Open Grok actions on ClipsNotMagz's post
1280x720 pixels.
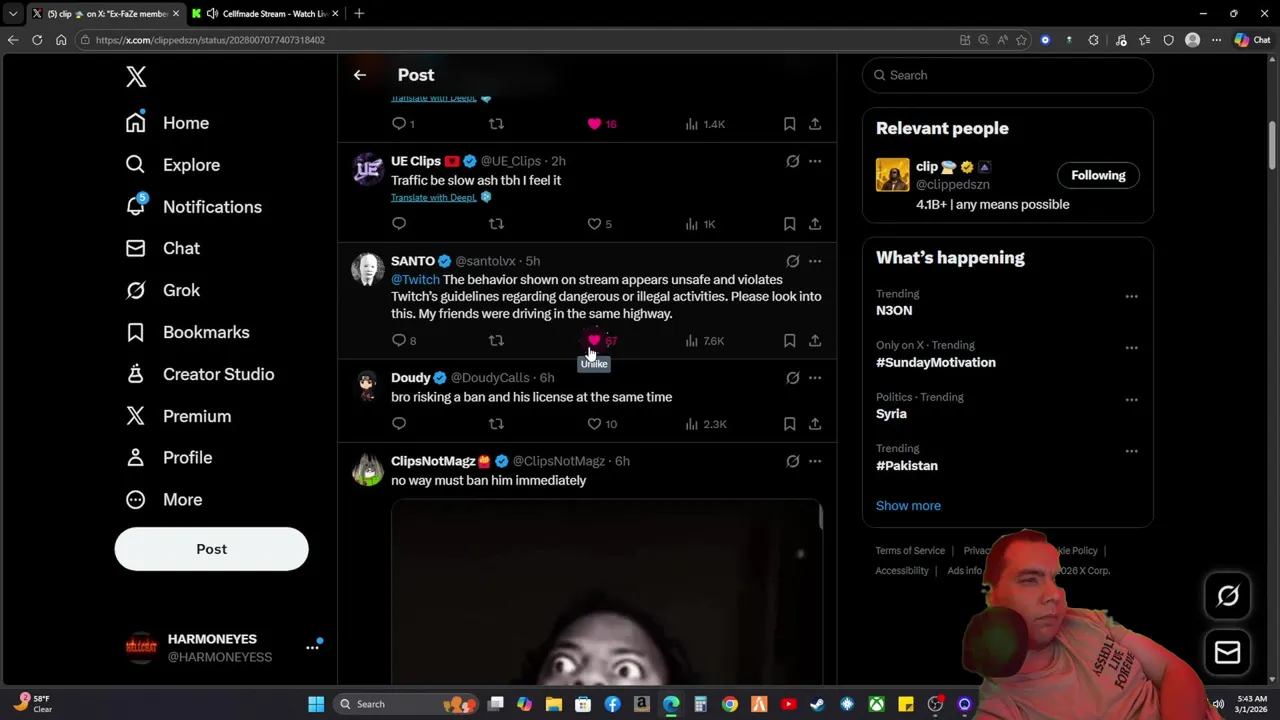point(792,461)
